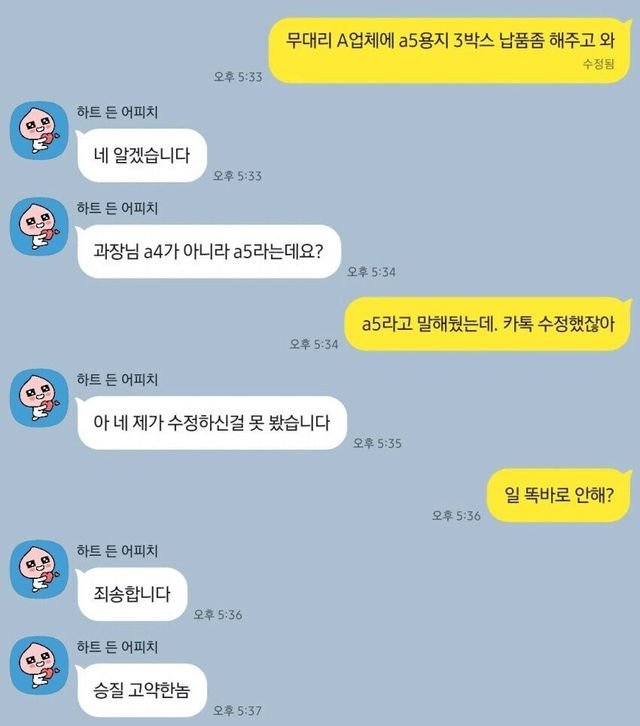Tap the '과장님 a4가 아니라 a5라는데요?' bubble
Screen dimensions: 640x726
tap(208, 252)
